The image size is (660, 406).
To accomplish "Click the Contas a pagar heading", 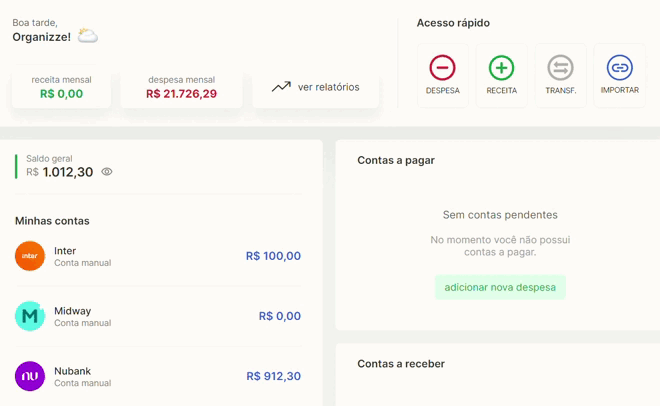I will (x=396, y=160).
